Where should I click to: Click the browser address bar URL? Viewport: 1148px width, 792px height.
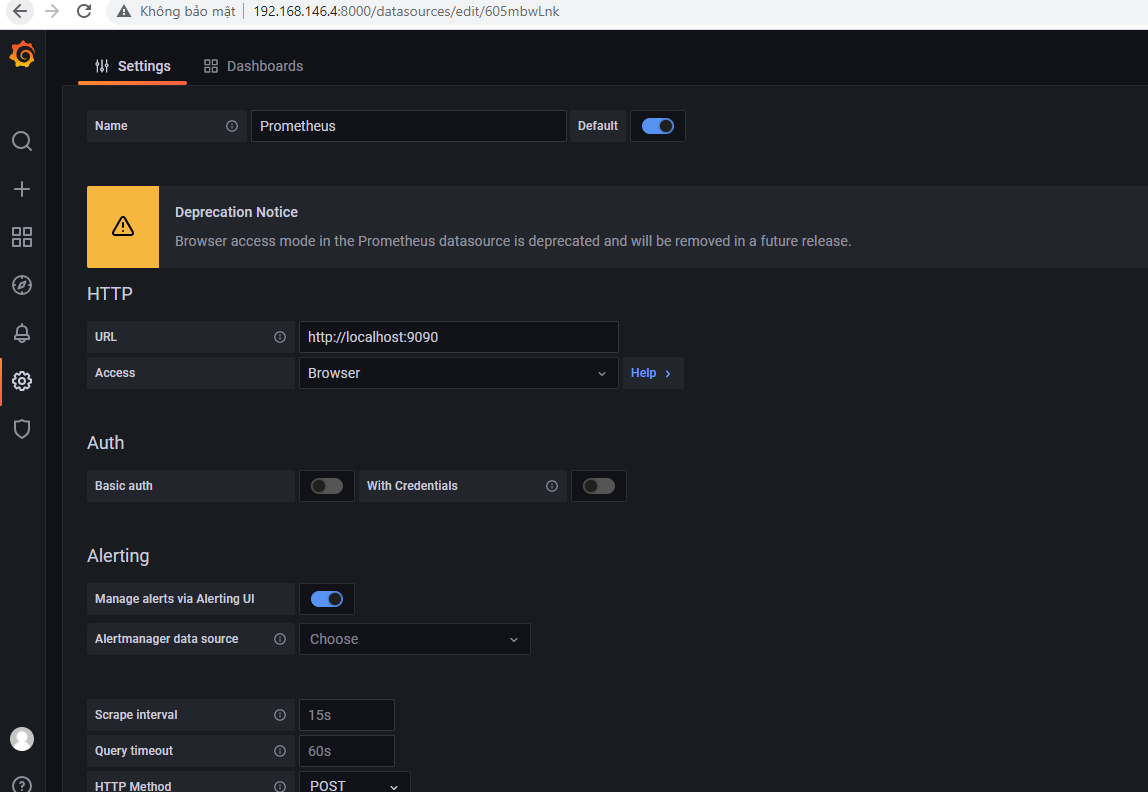[406, 11]
